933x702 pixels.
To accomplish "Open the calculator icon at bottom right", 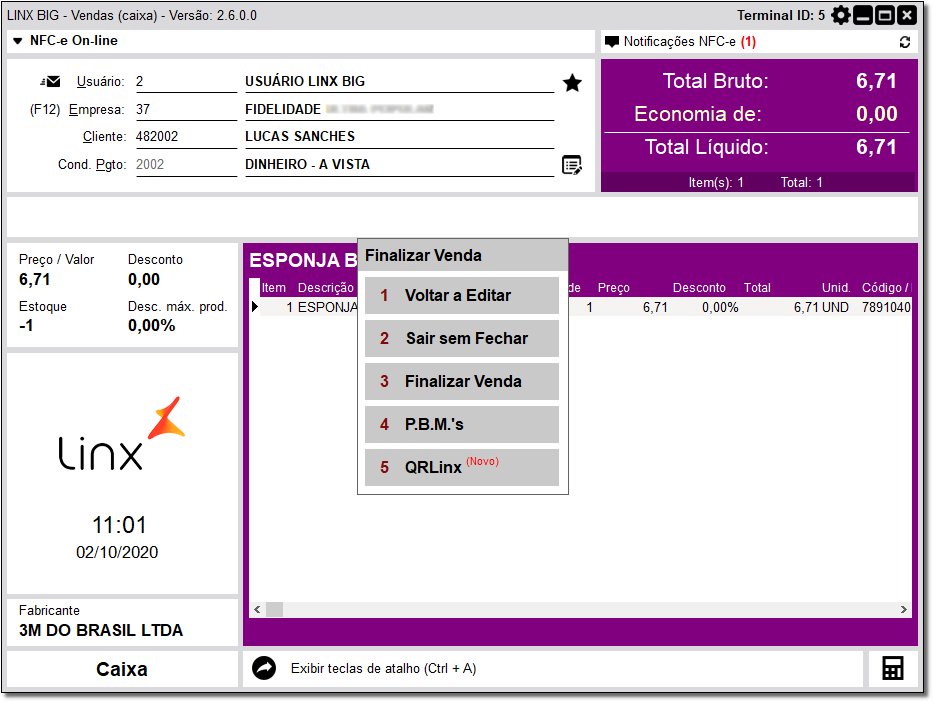I will pyautogui.click(x=893, y=668).
